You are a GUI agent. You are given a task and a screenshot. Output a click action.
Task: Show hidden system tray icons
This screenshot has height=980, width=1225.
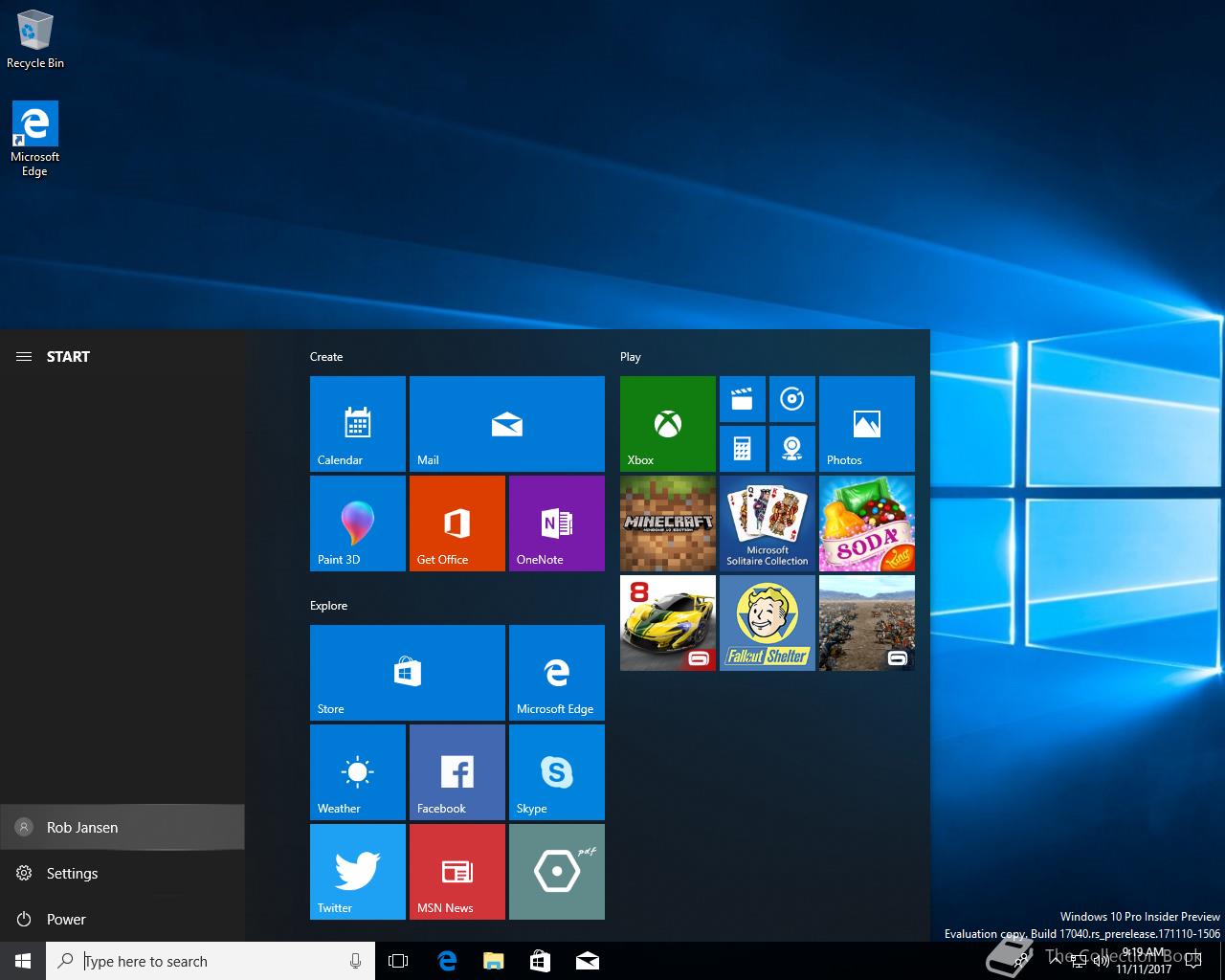tap(1056, 961)
